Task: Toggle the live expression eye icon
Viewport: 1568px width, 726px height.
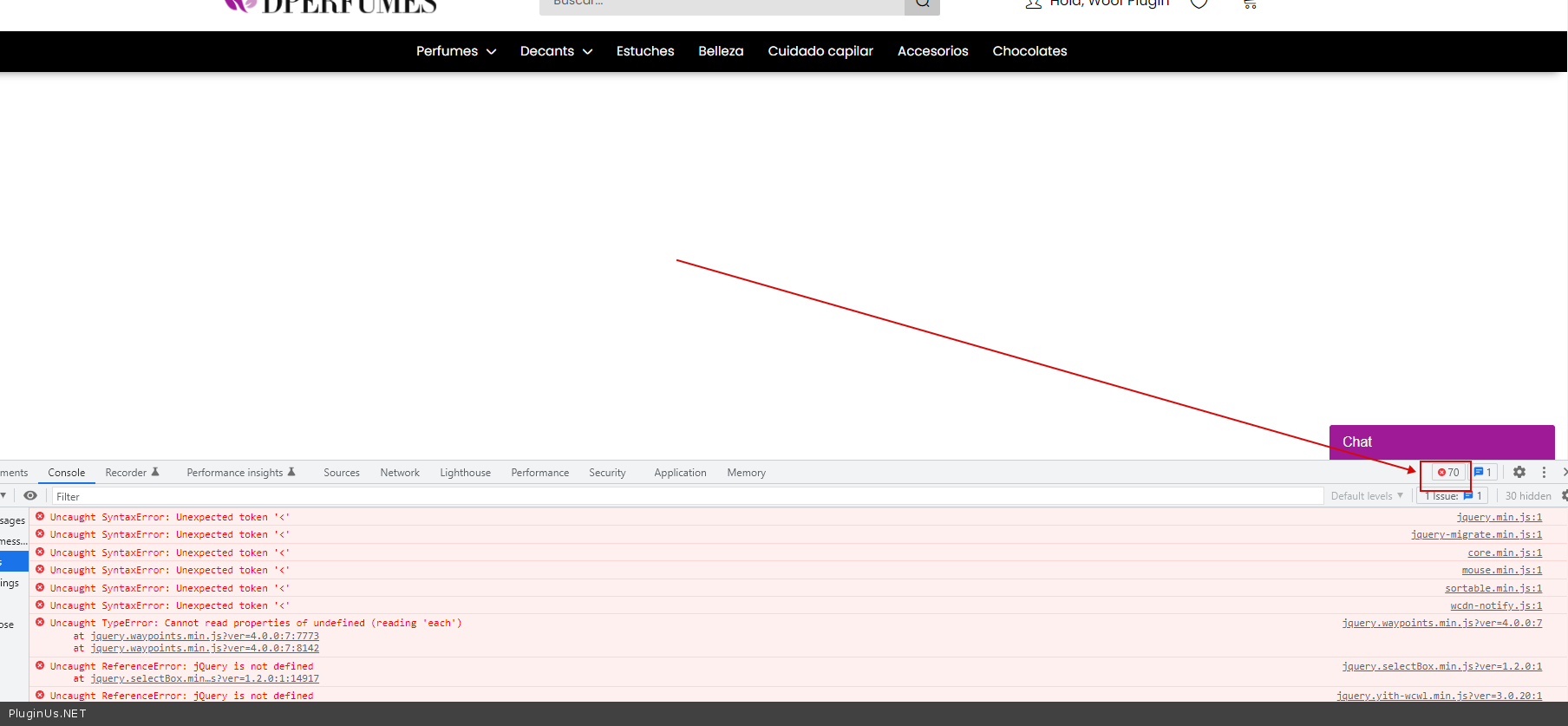Action: click(x=30, y=496)
